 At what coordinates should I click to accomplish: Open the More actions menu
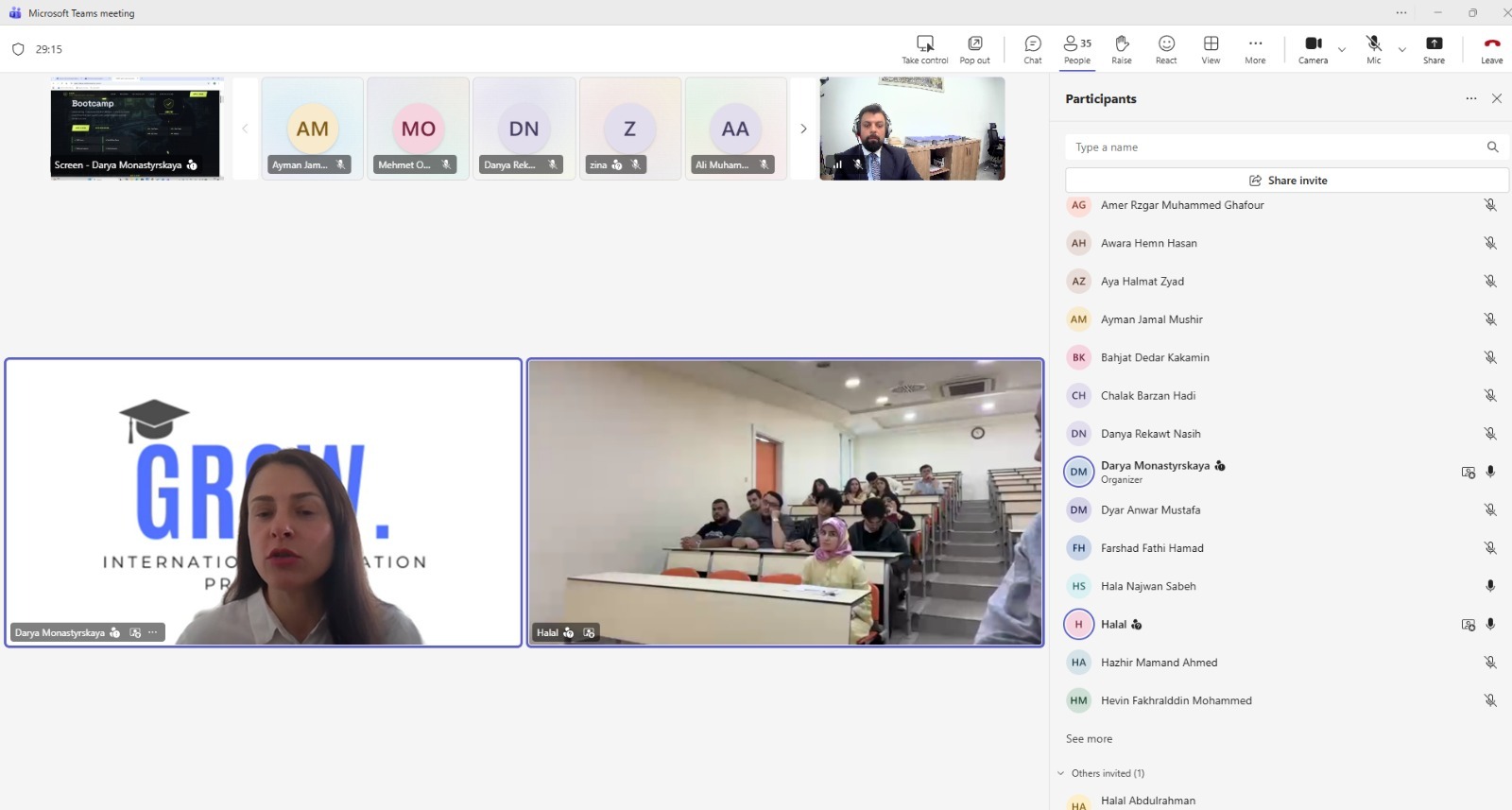click(x=1255, y=49)
